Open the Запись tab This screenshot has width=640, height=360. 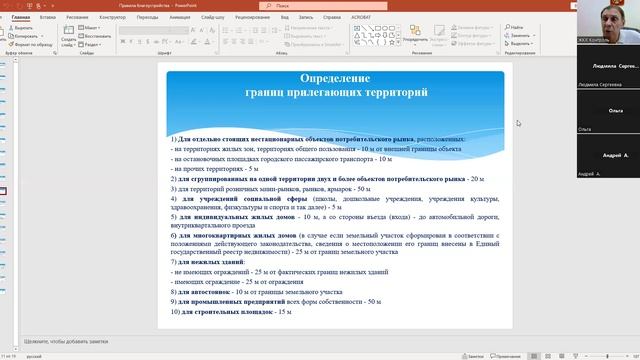(x=306, y=17)
